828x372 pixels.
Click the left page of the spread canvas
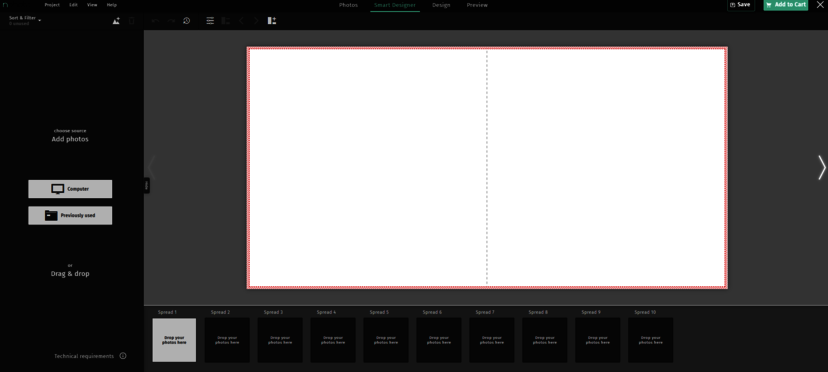click(x=368, y=168)
